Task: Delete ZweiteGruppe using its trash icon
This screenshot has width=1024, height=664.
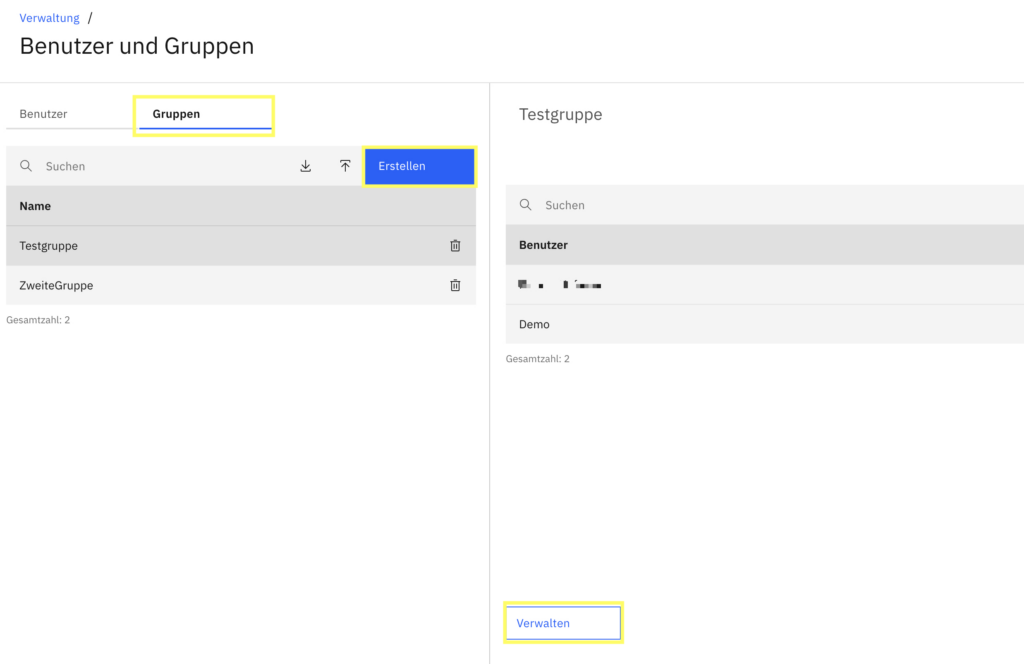Action: point(455,285)
